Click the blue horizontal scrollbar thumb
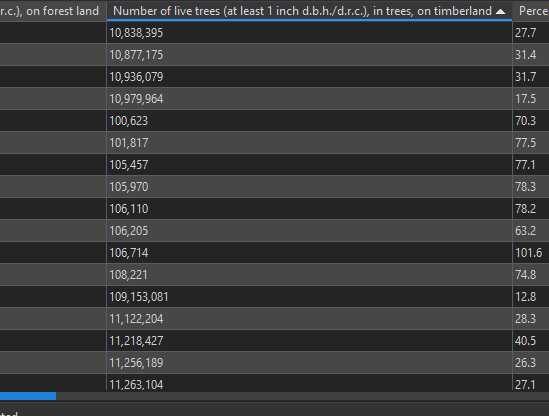 (x=28, y=396)
